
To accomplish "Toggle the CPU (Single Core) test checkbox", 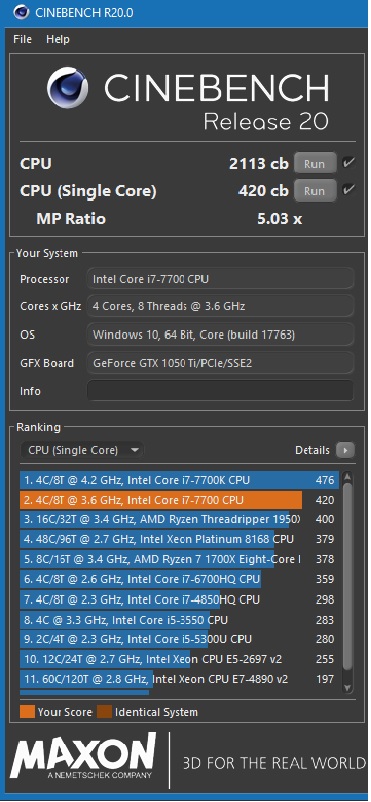I will [x=348, y=190].
